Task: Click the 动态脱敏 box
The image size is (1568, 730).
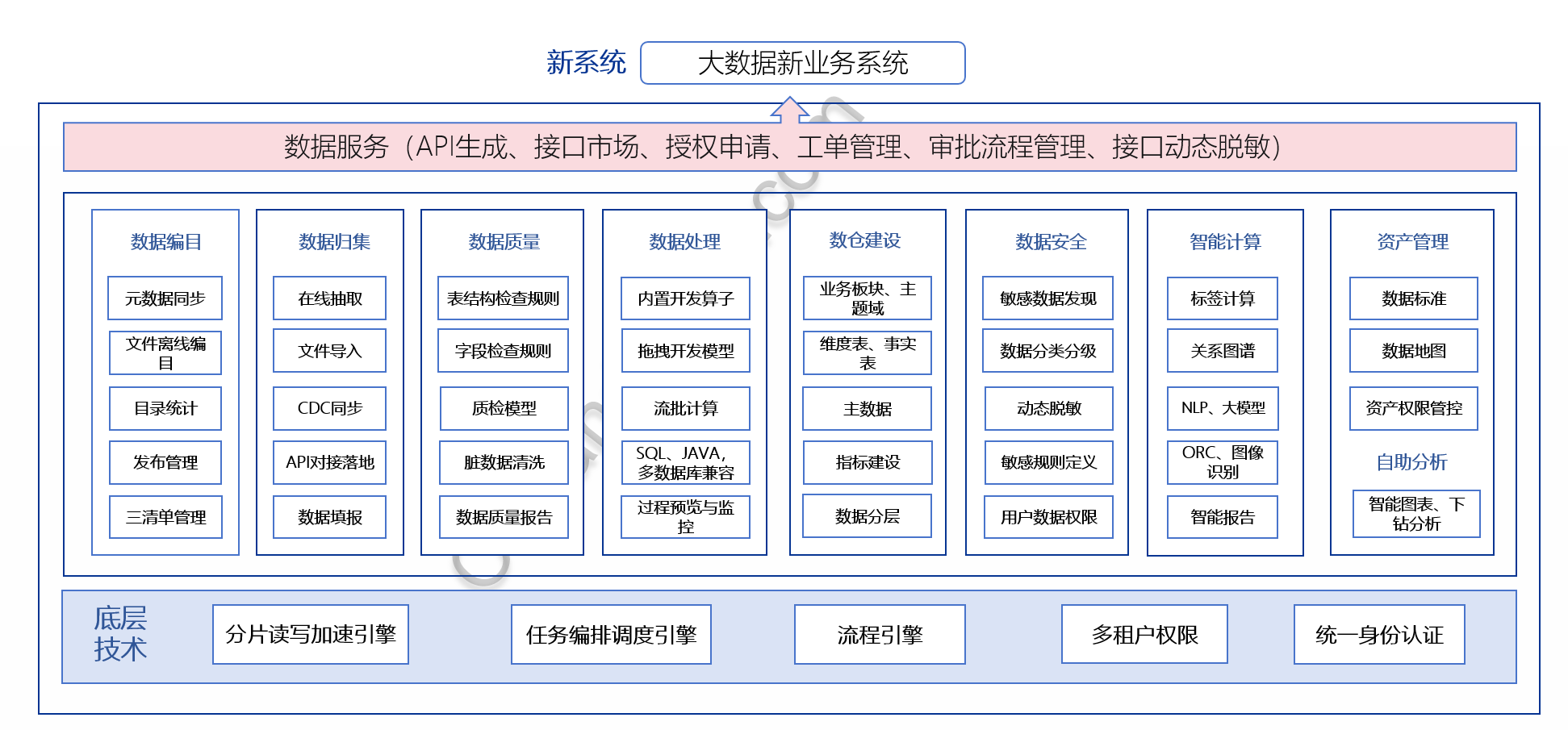Action: [1049, 408]
